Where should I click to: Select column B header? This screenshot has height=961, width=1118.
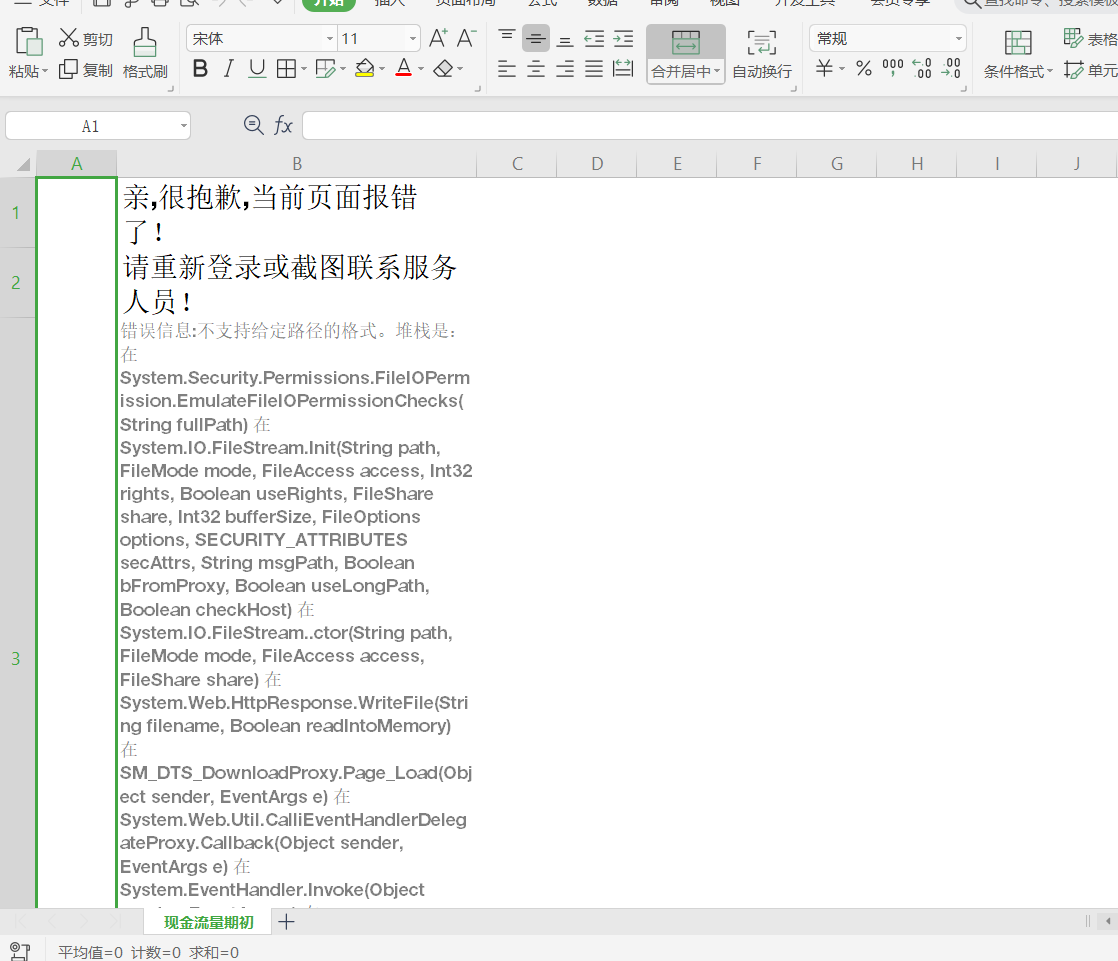coord(297,164)
